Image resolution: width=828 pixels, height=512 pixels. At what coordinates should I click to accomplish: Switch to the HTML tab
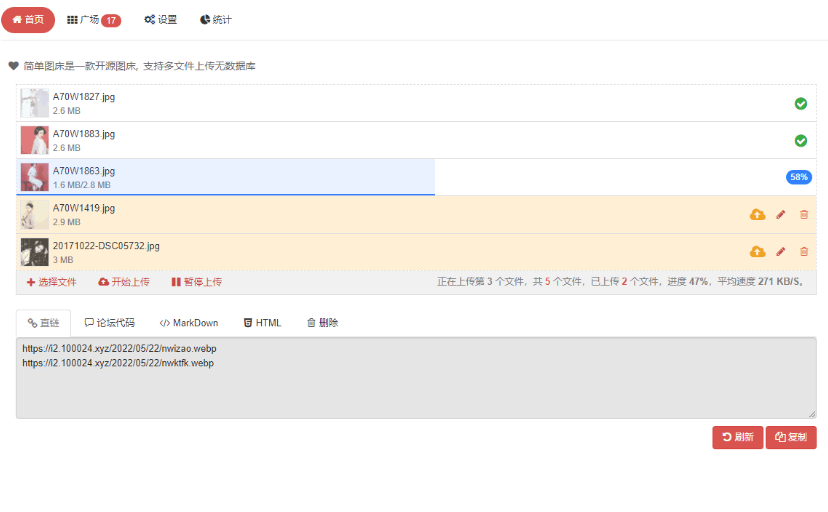point(262,323)
